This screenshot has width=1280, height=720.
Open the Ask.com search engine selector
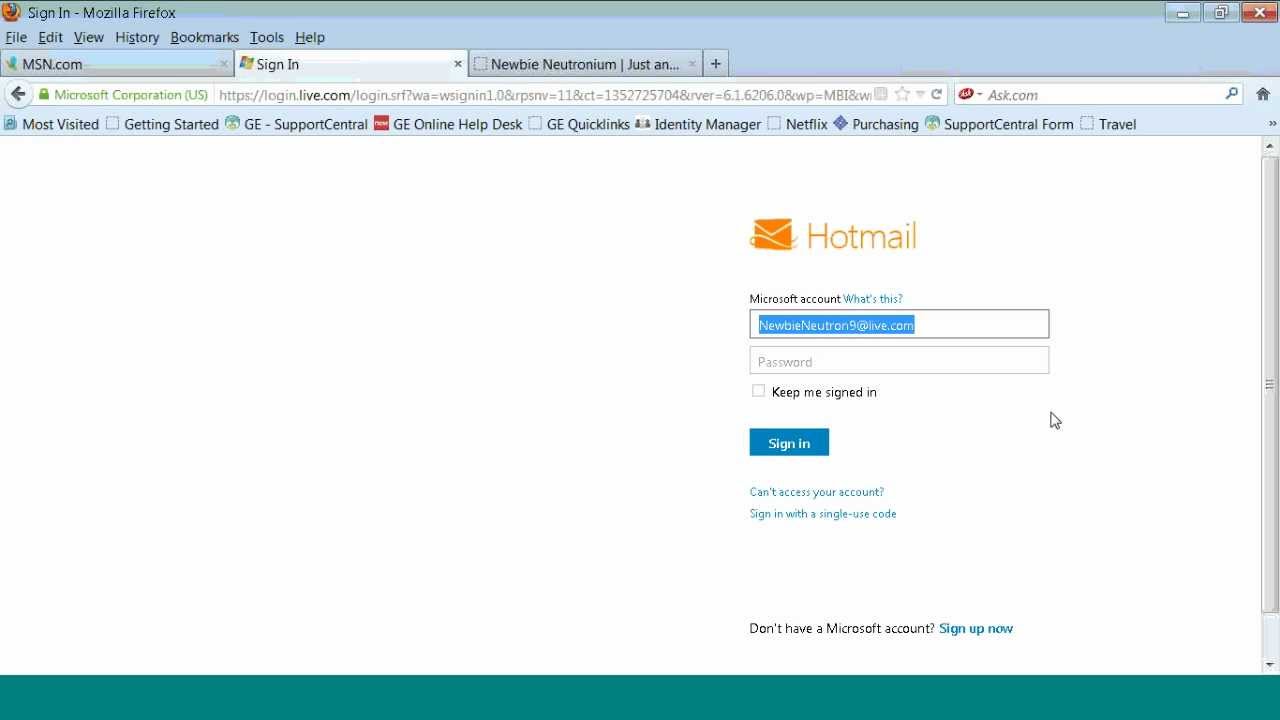coord(970,94)
